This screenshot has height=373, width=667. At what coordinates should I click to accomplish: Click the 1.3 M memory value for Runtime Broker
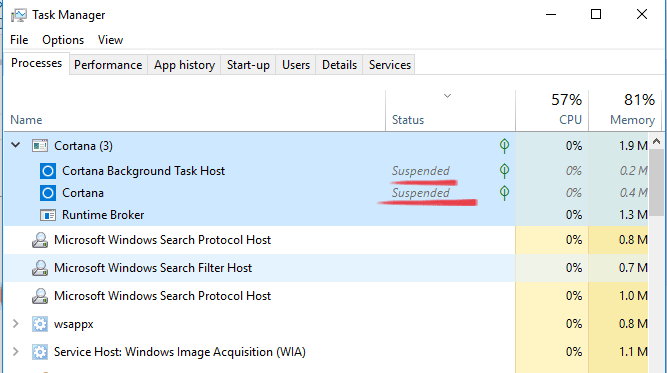click(x=633, y=215)
